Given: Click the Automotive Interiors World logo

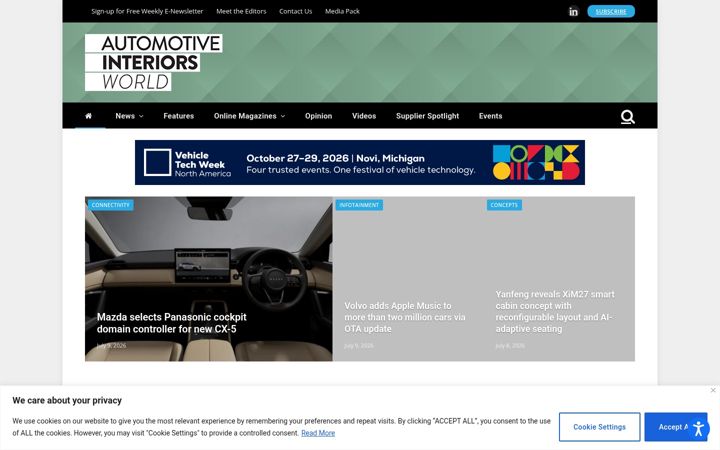Looking at the screenshot, I should (x=153, y=62).
